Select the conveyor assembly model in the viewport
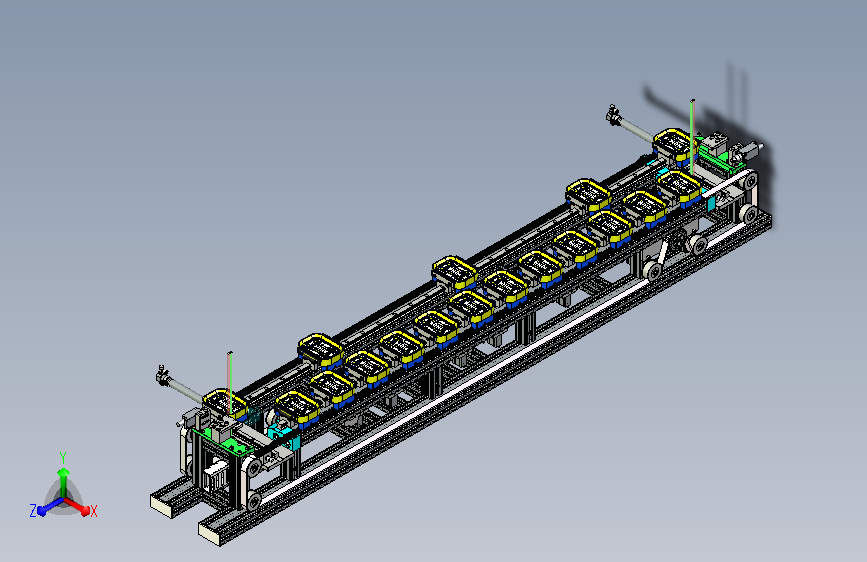The height and width of the screenshot is (562, 867). pyautogui.click(x=462, y=323)
